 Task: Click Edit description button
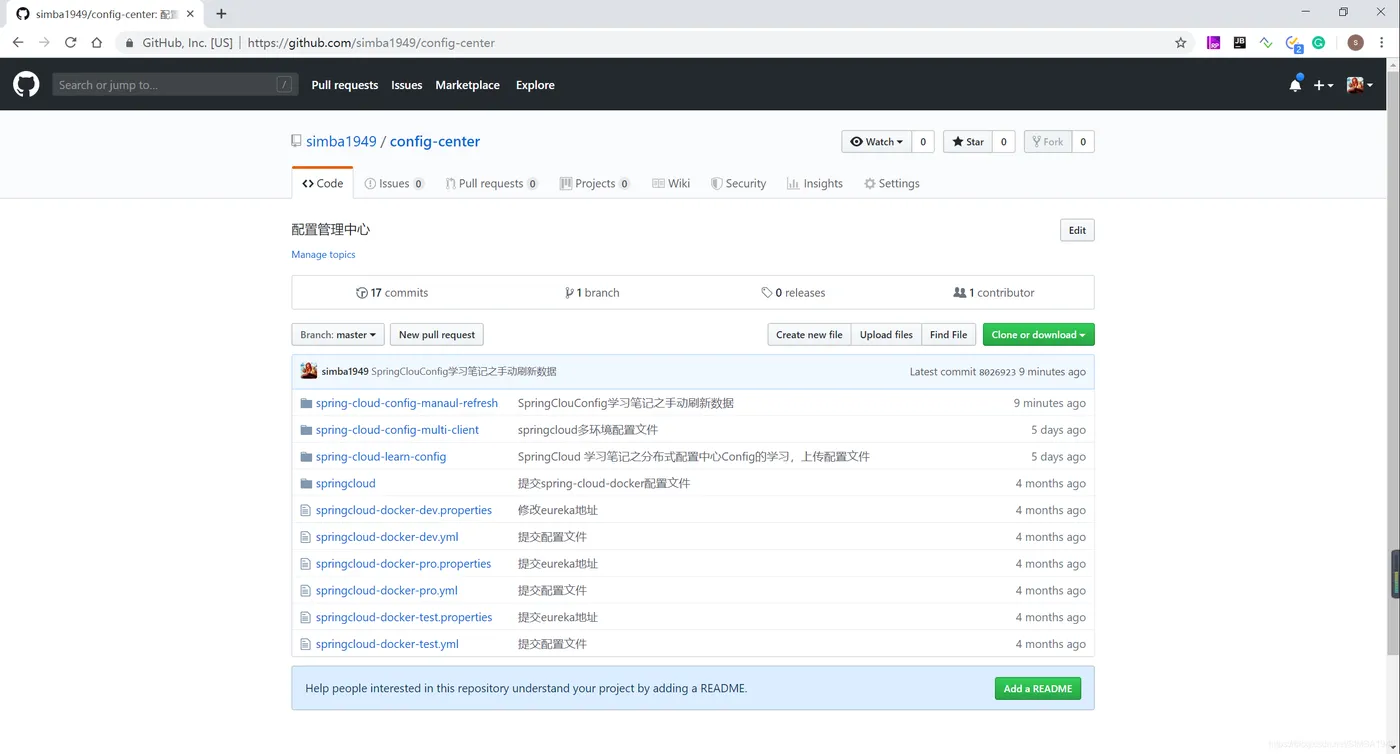1077,230
